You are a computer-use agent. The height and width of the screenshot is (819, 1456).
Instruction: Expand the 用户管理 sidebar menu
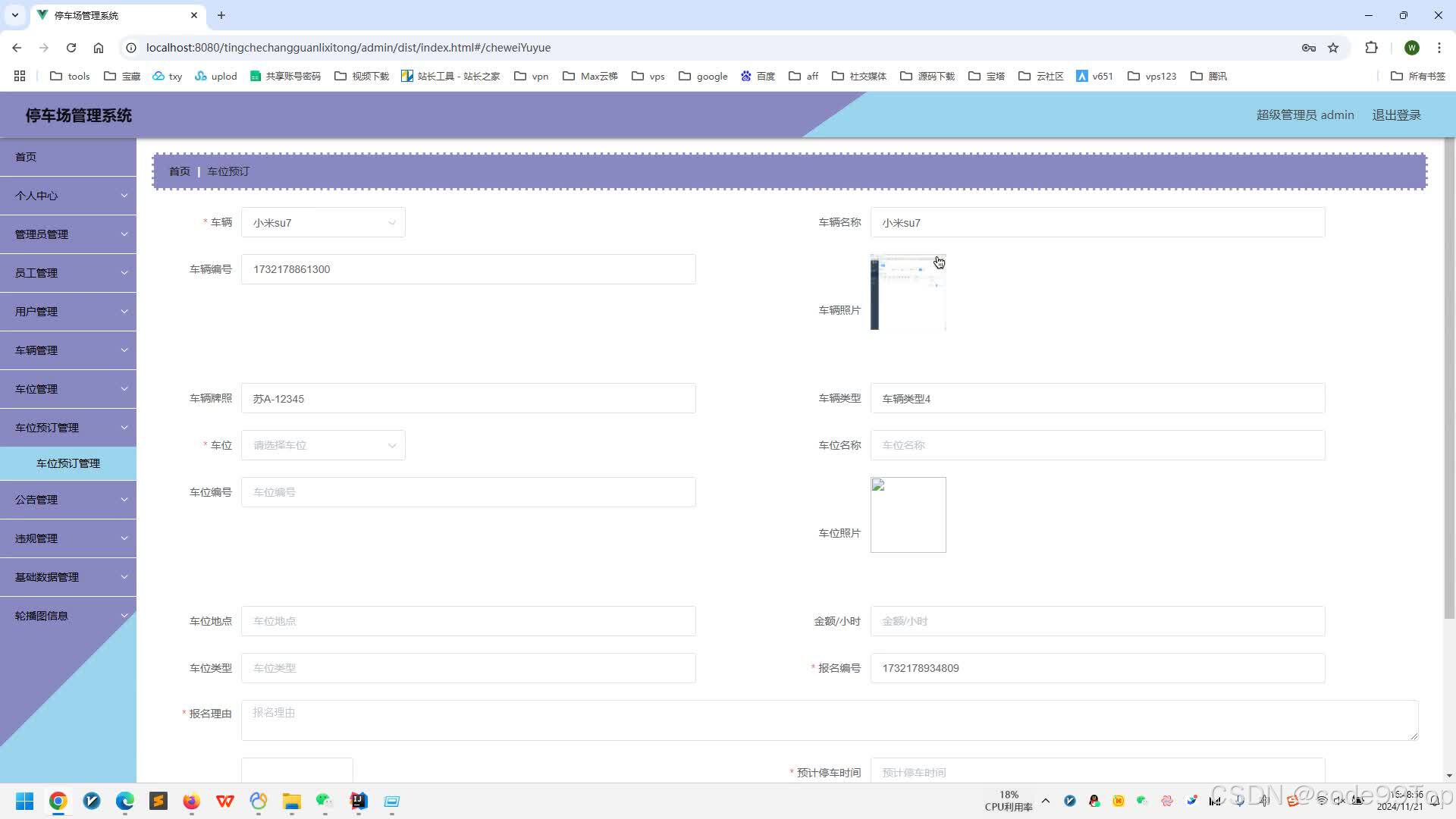click(x=68, y=312)
